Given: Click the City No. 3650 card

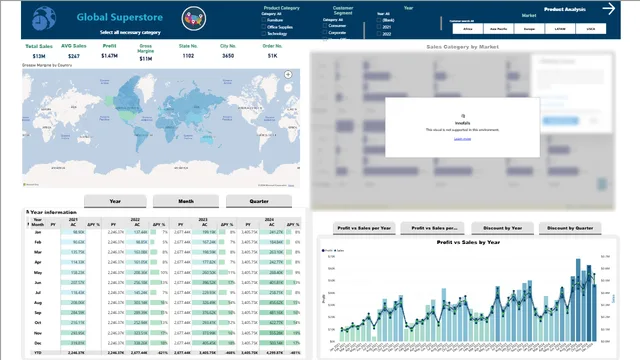Looking at the screenshot, I should pyautogui.click(x=228, y=51).
